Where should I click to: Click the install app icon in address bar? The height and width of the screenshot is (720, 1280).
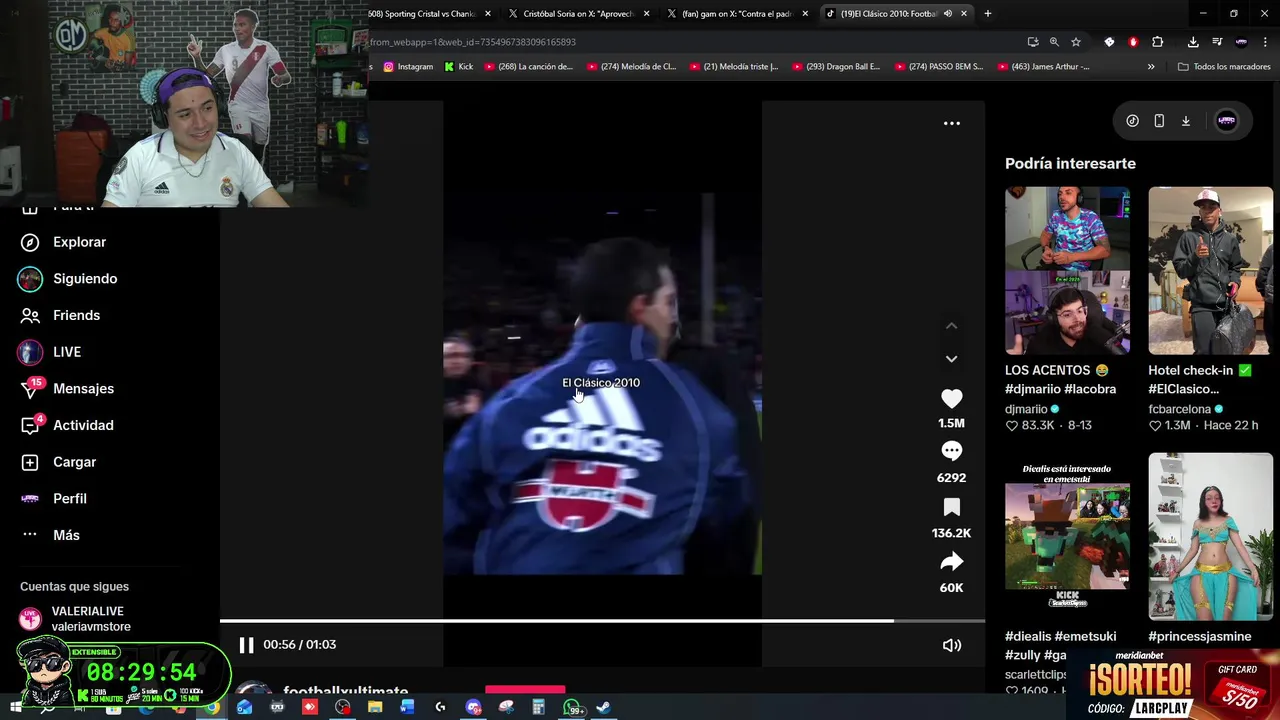(x=1032, y=42)
